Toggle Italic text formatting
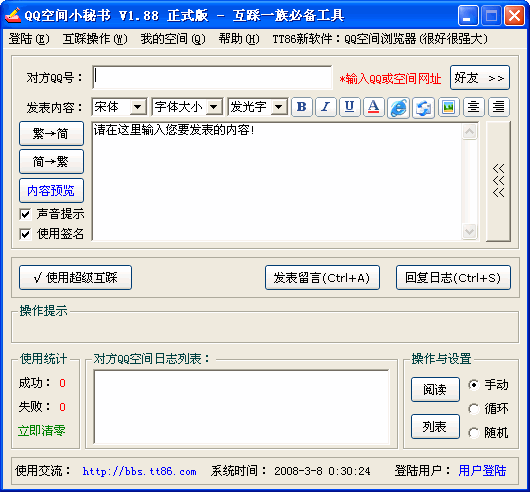 point(326,107)
